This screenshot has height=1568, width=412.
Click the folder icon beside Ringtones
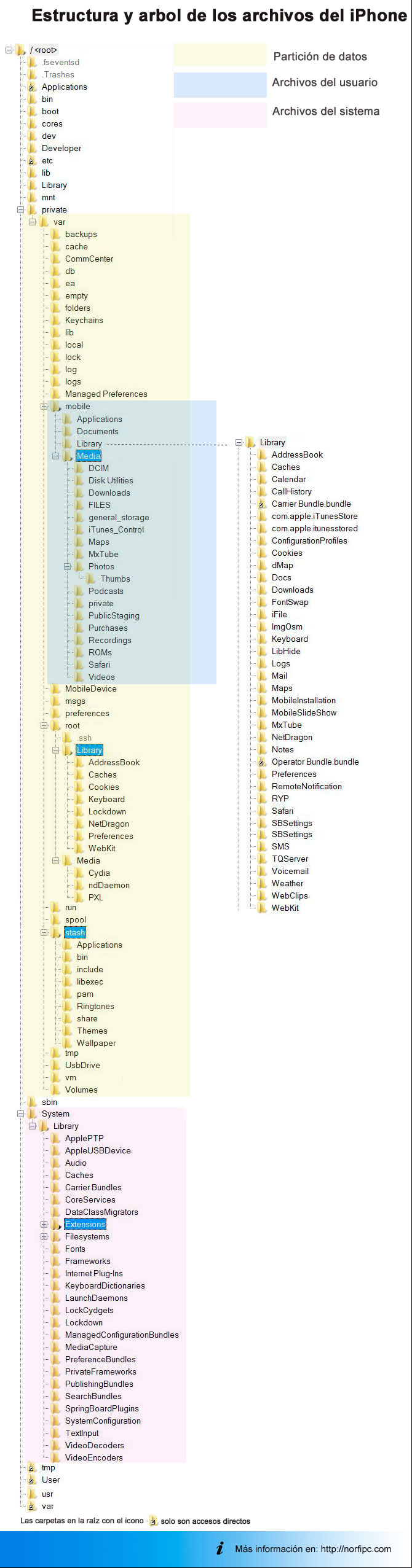[x=68, y=1006]
